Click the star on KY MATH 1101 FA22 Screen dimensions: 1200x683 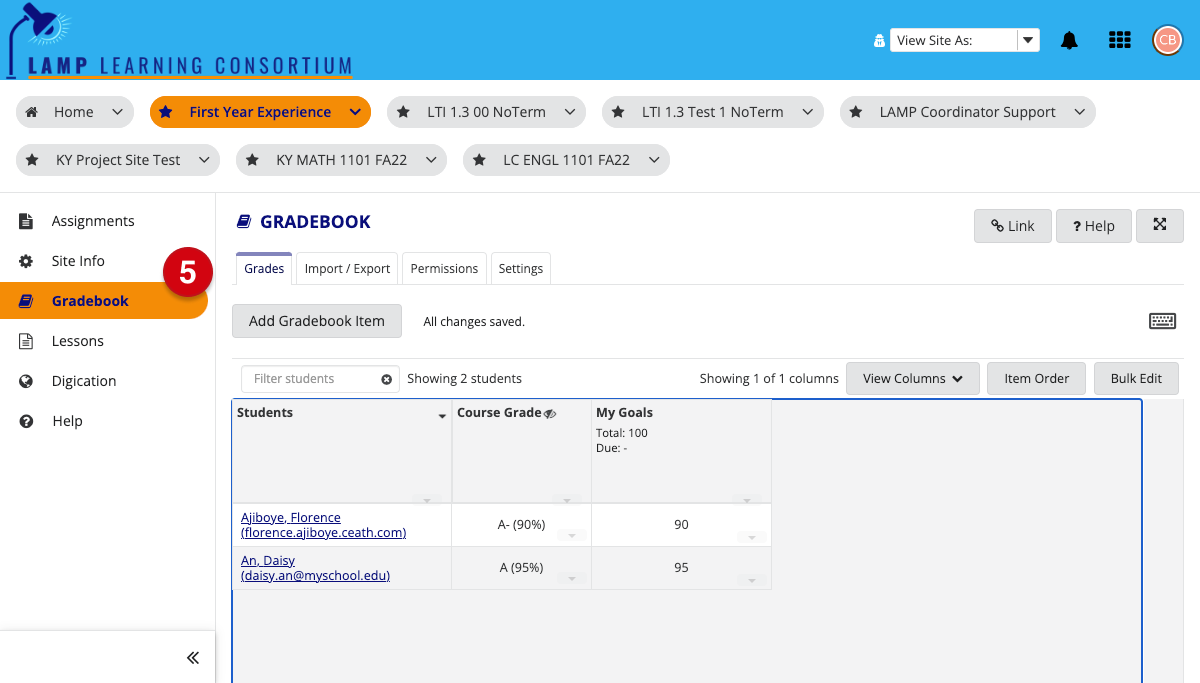pos(252,160)
